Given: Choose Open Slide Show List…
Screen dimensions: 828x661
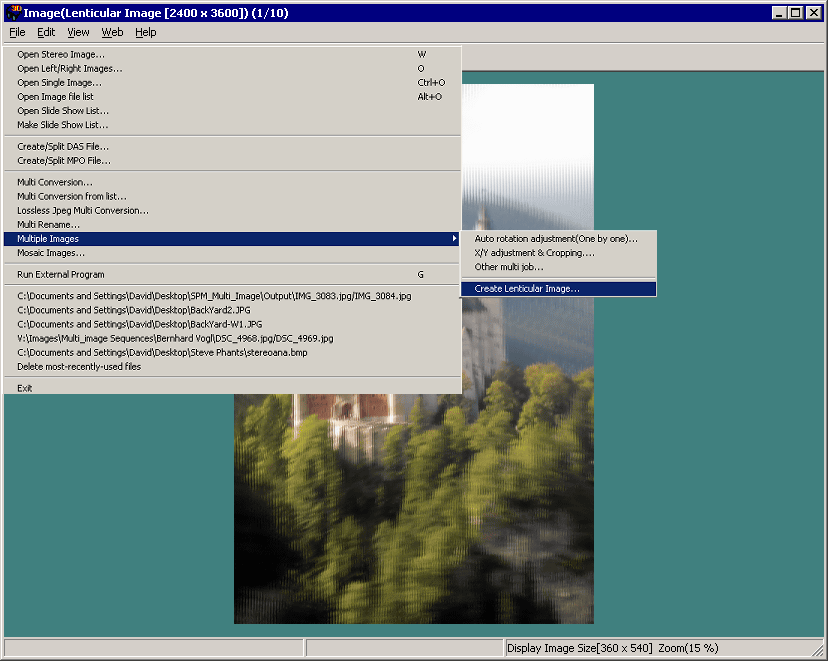Looking at the screenshot, I should [x=232, y=111].
